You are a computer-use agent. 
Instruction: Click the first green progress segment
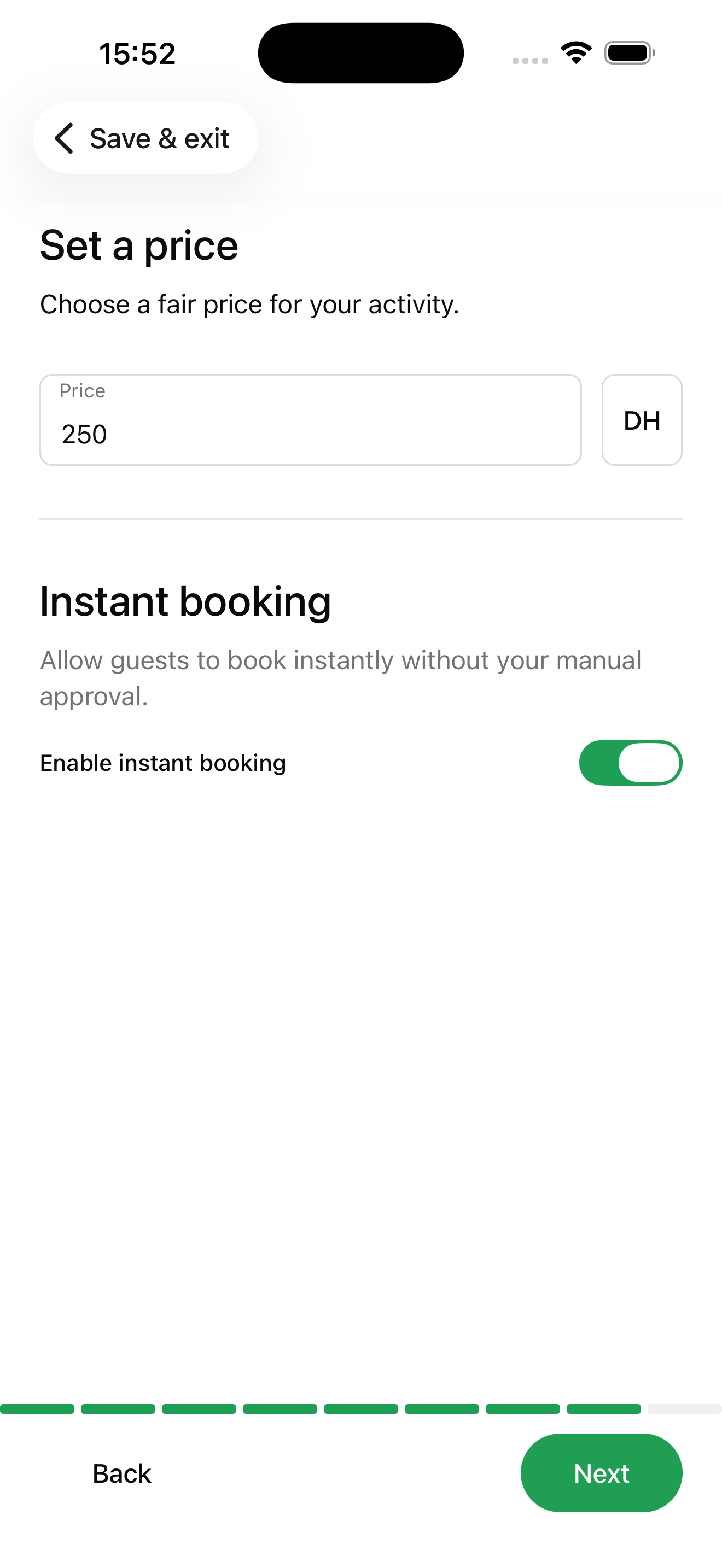[37, 1408]
